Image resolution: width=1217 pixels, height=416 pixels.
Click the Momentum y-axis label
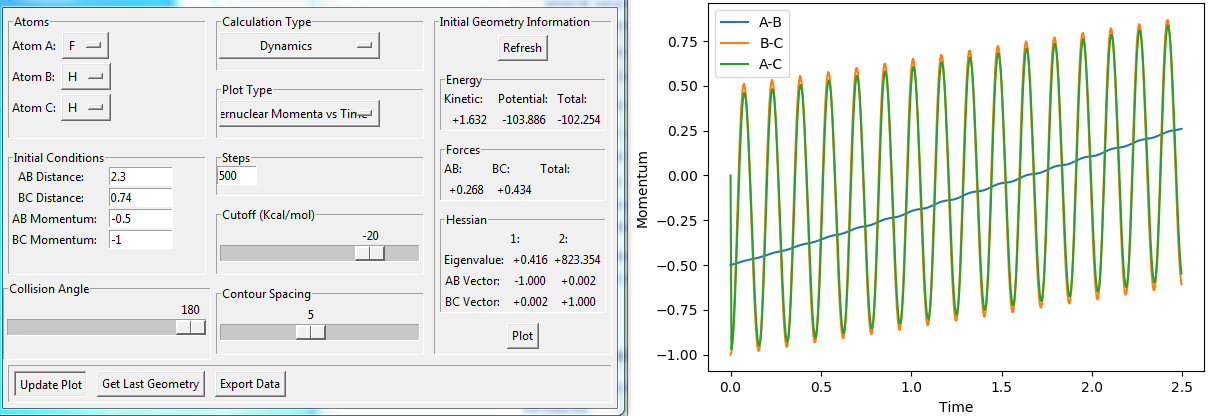[x=643, y=189]
